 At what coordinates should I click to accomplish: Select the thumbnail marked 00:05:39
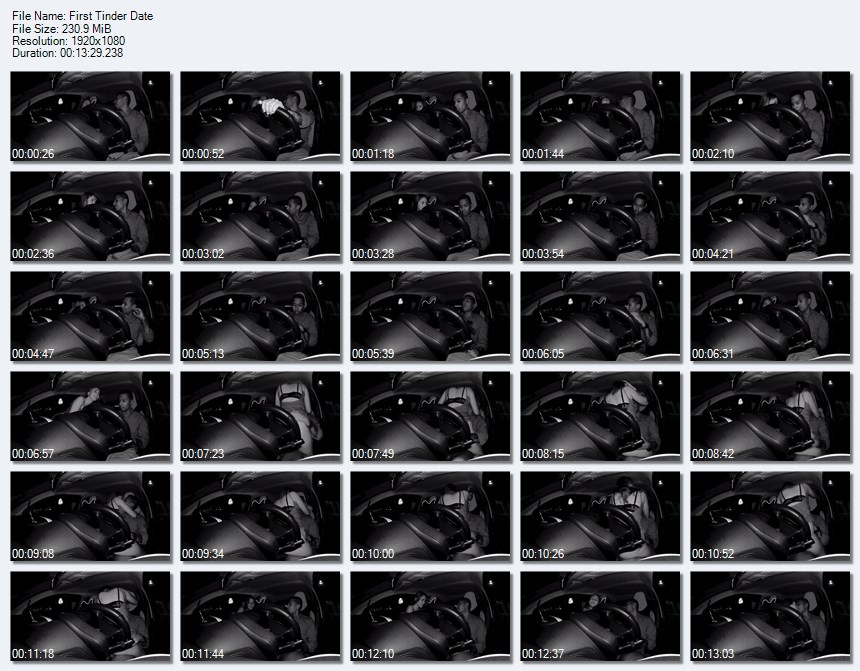point(431,317)
